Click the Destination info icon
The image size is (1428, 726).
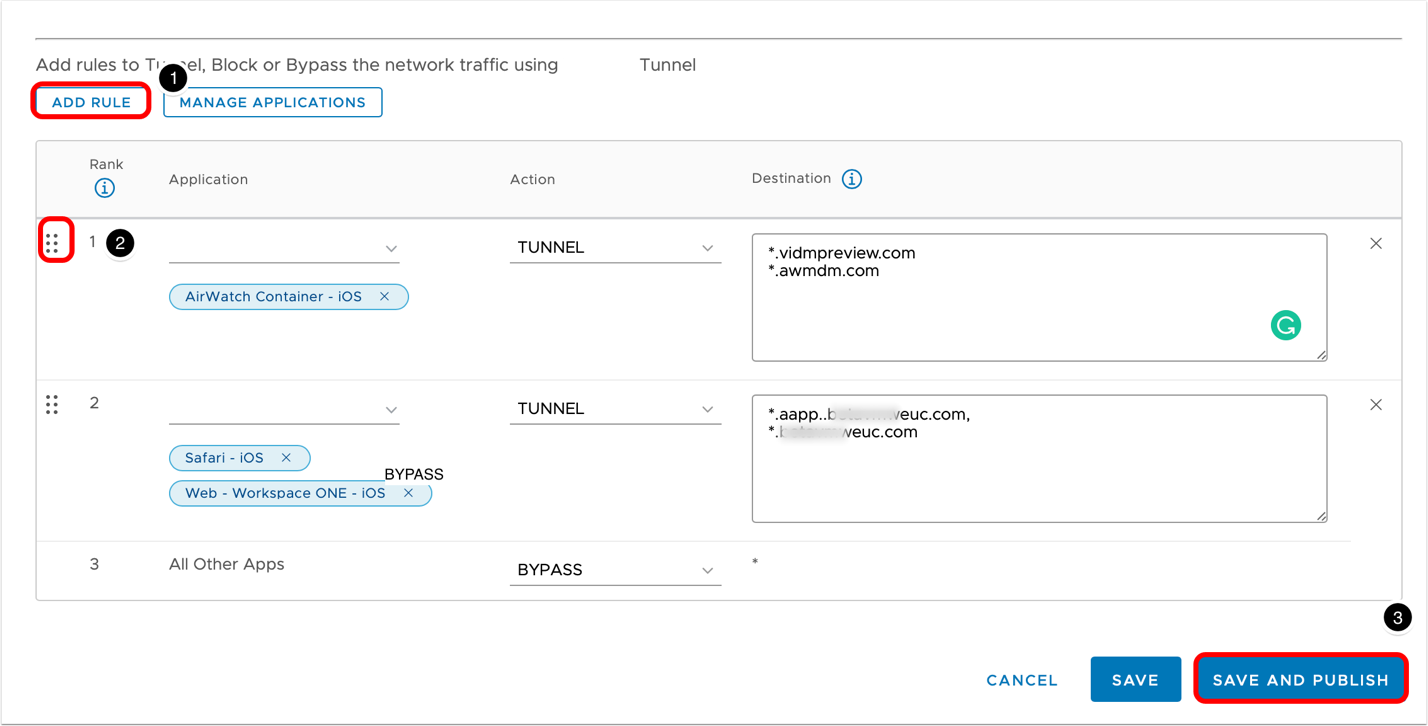[x=851, y=179]
